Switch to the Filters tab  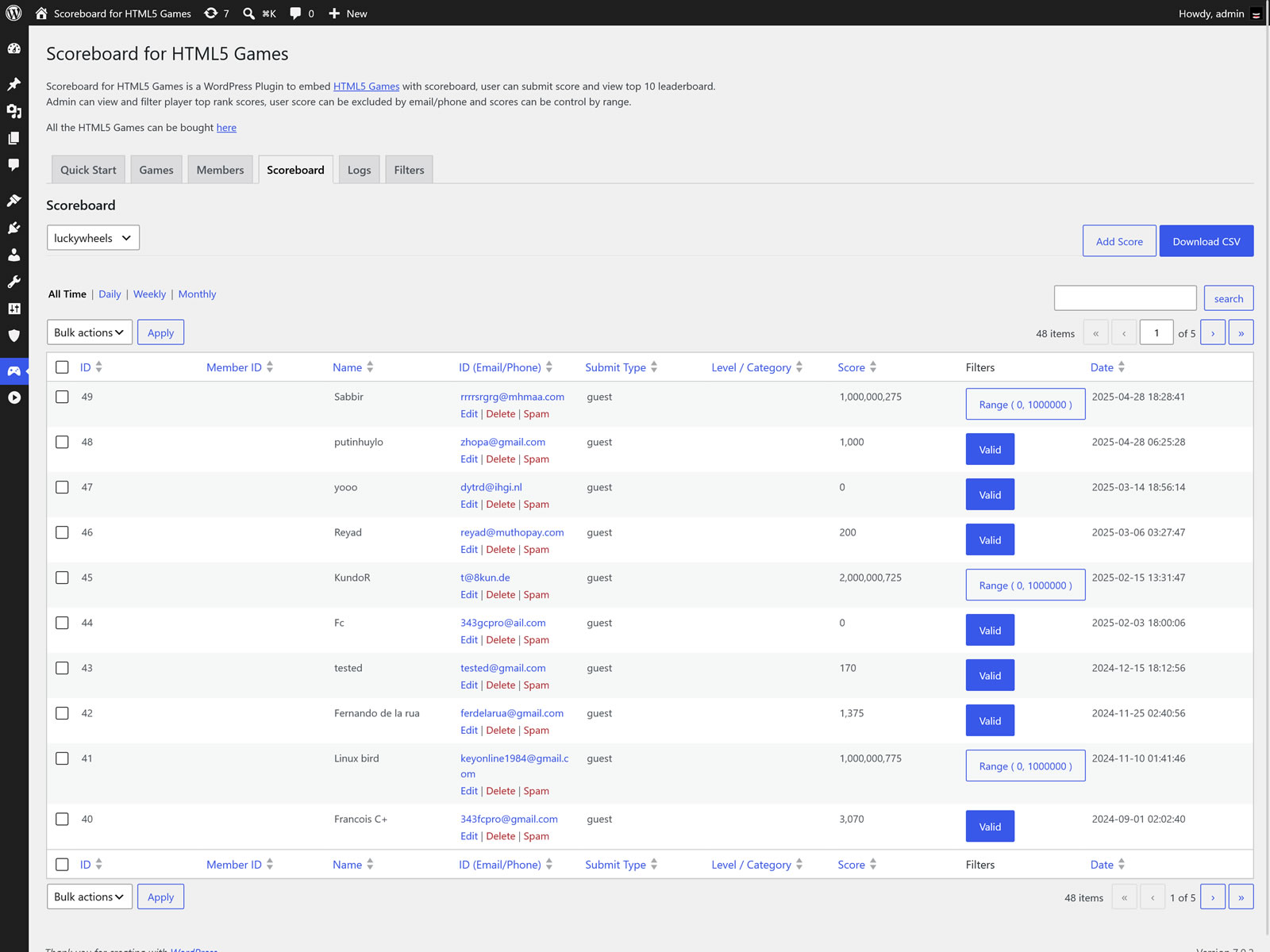(410, 170)
